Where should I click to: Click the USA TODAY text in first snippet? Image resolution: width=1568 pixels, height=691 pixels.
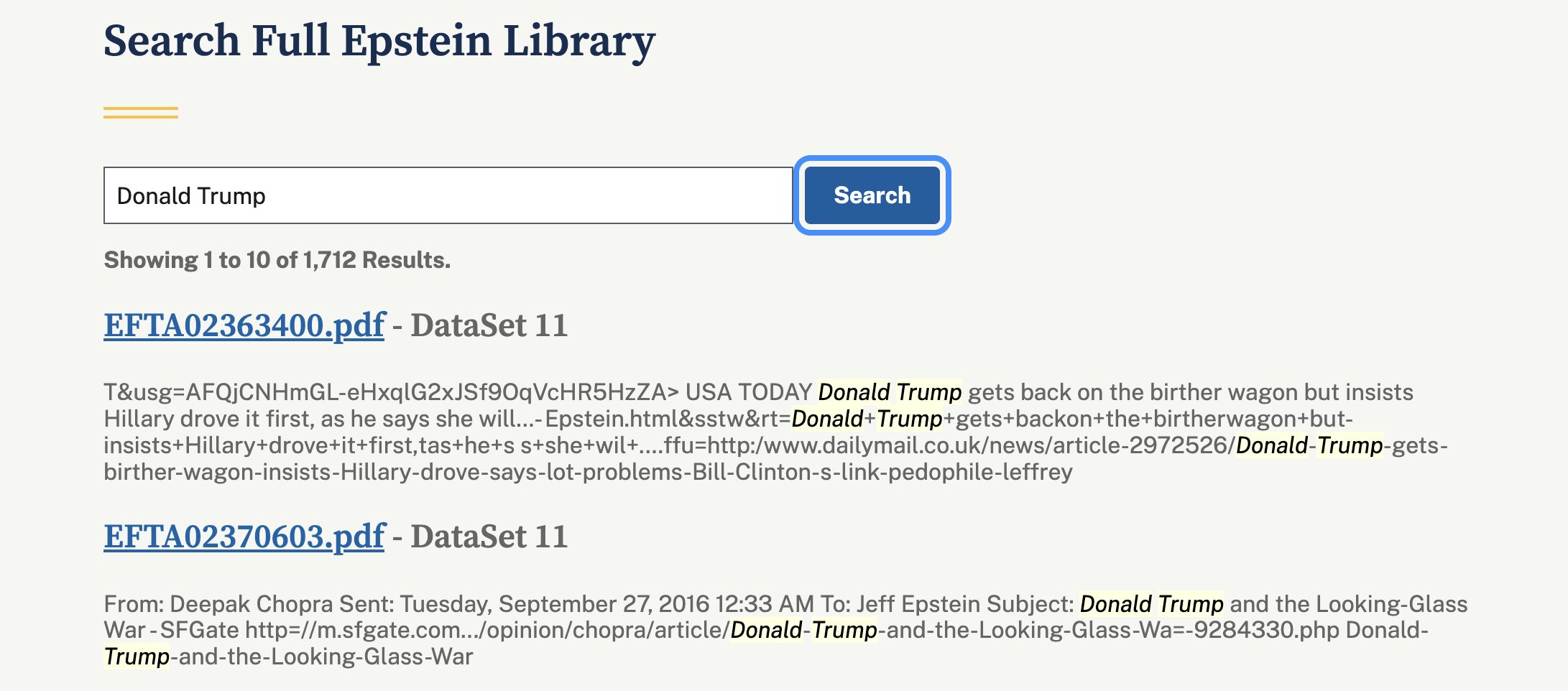(748, 392)
